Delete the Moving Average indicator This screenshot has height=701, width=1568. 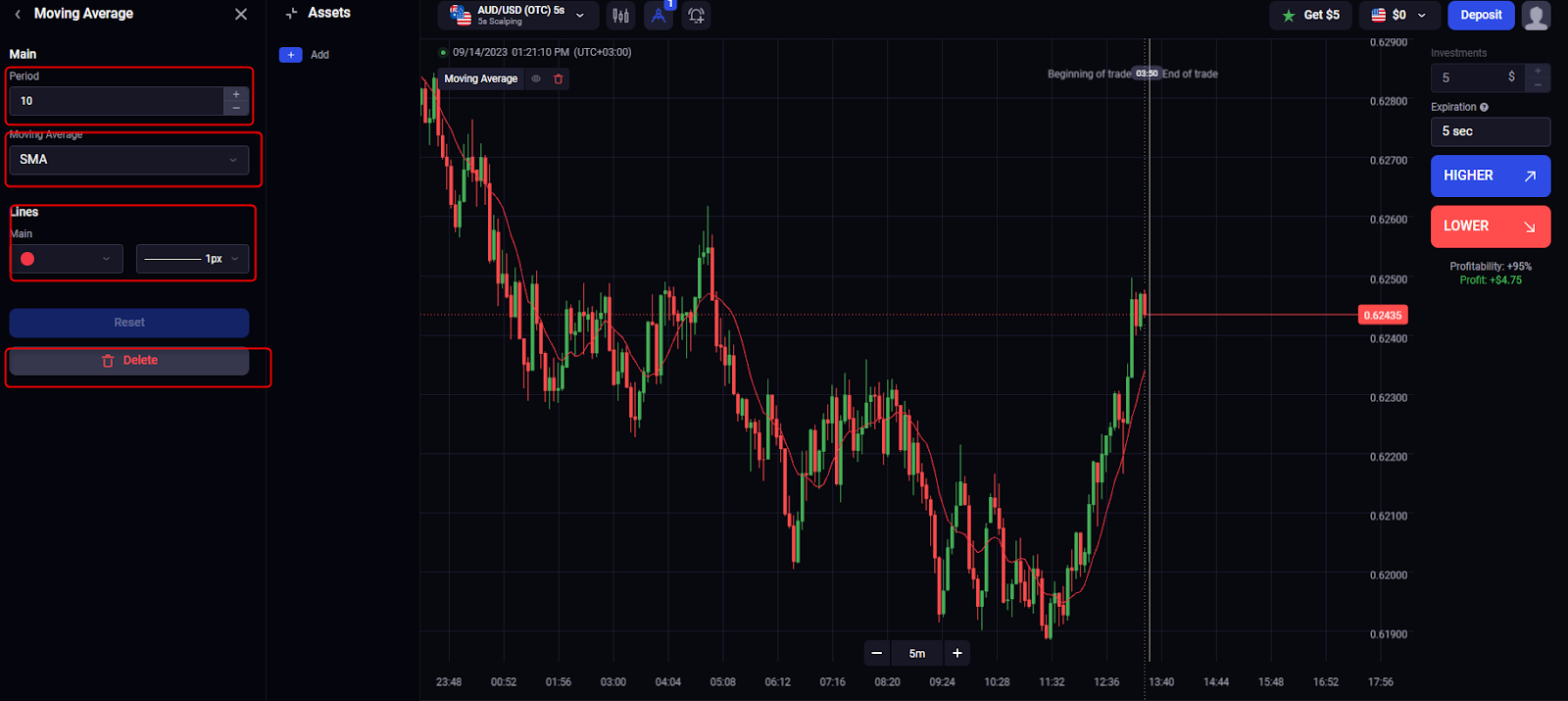pyautogui.click(x=129, y=361)
